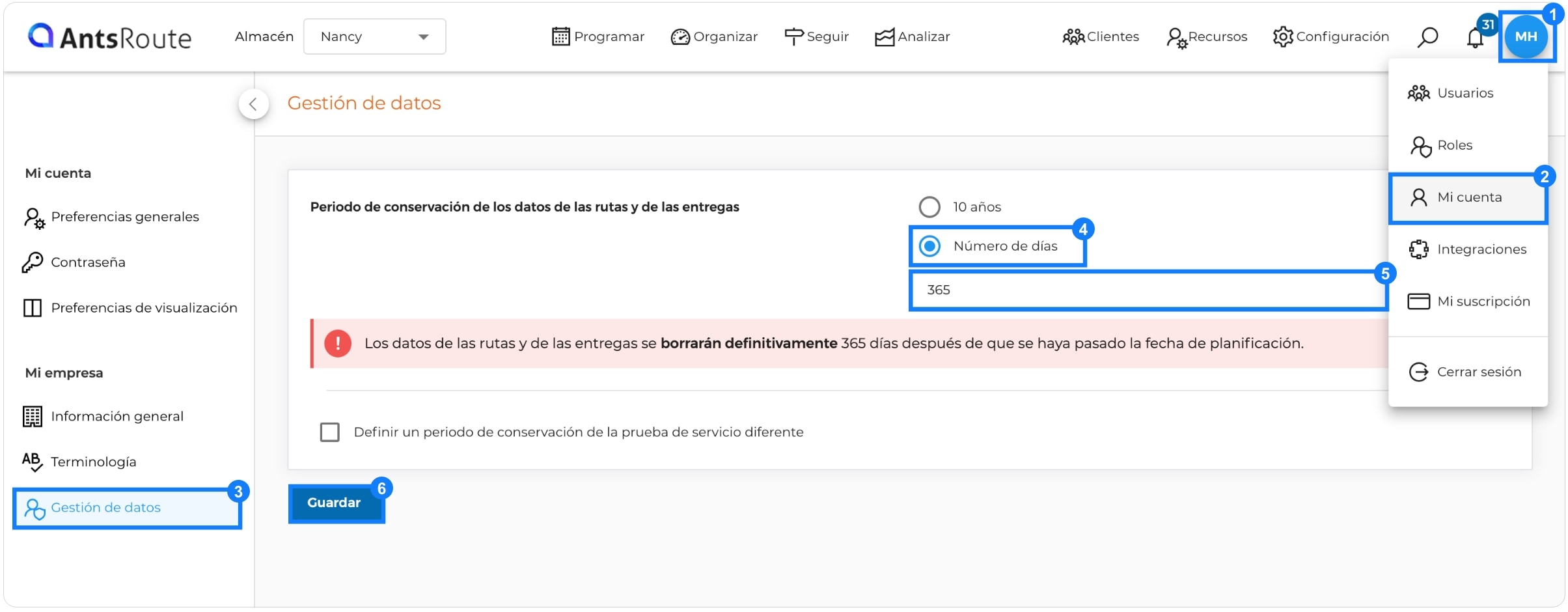Click the Guardar button
The height and width of the screenshot is (612, 1568).
click(x=336, y=503)
